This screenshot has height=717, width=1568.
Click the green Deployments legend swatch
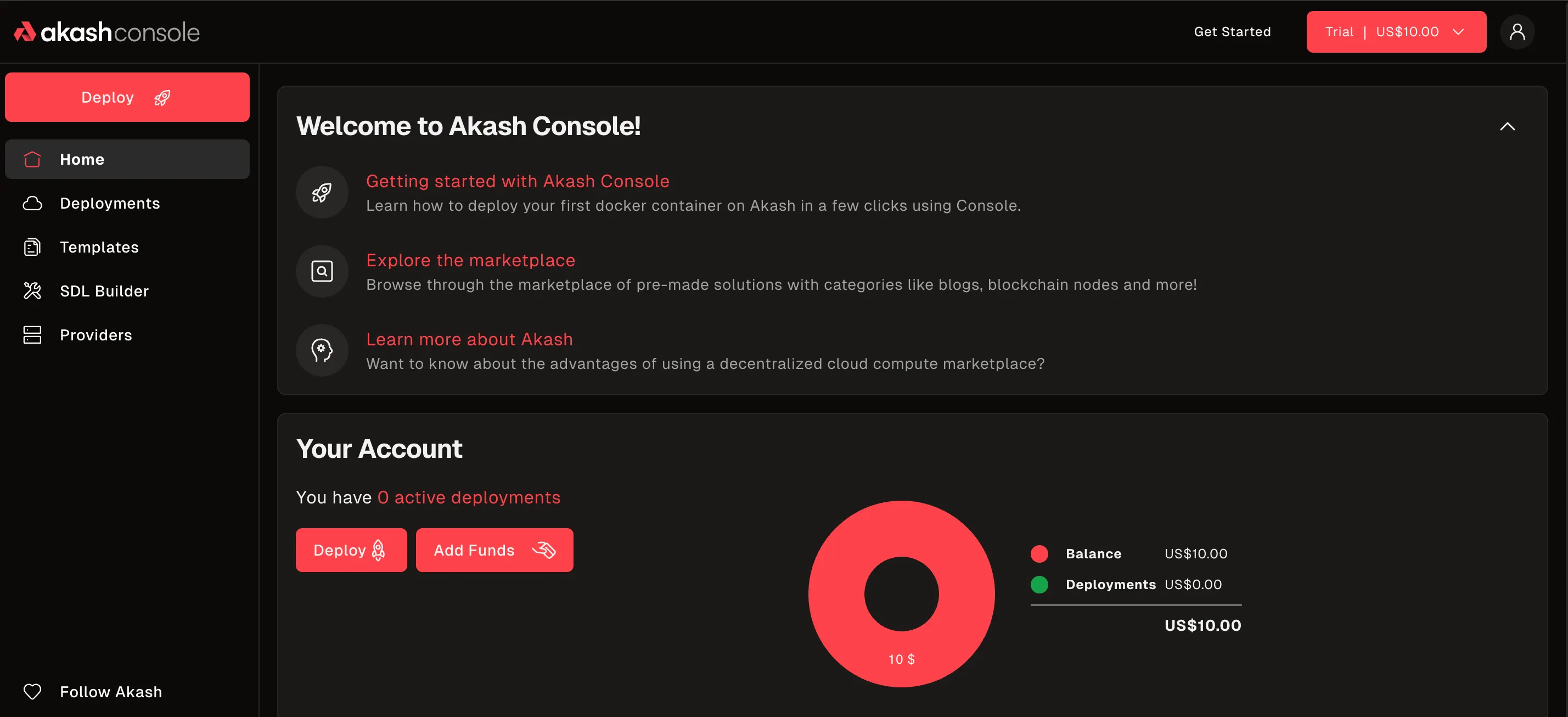pos(1039,584)
